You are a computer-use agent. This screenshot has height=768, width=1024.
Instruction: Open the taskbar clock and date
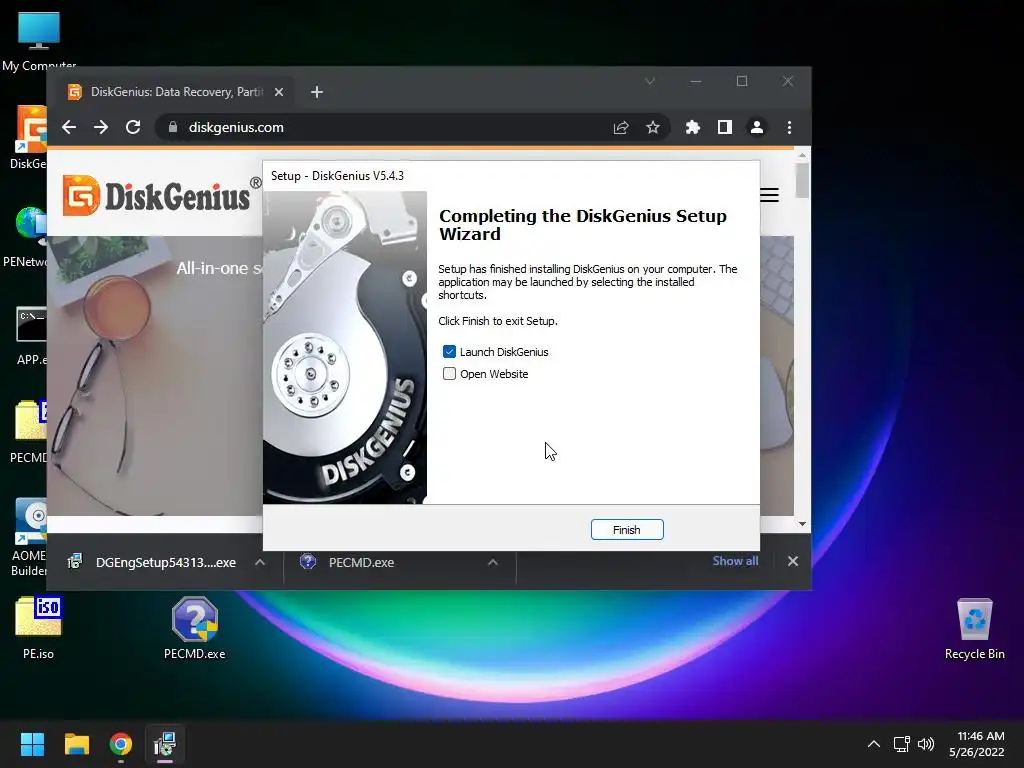coord(977,744)
